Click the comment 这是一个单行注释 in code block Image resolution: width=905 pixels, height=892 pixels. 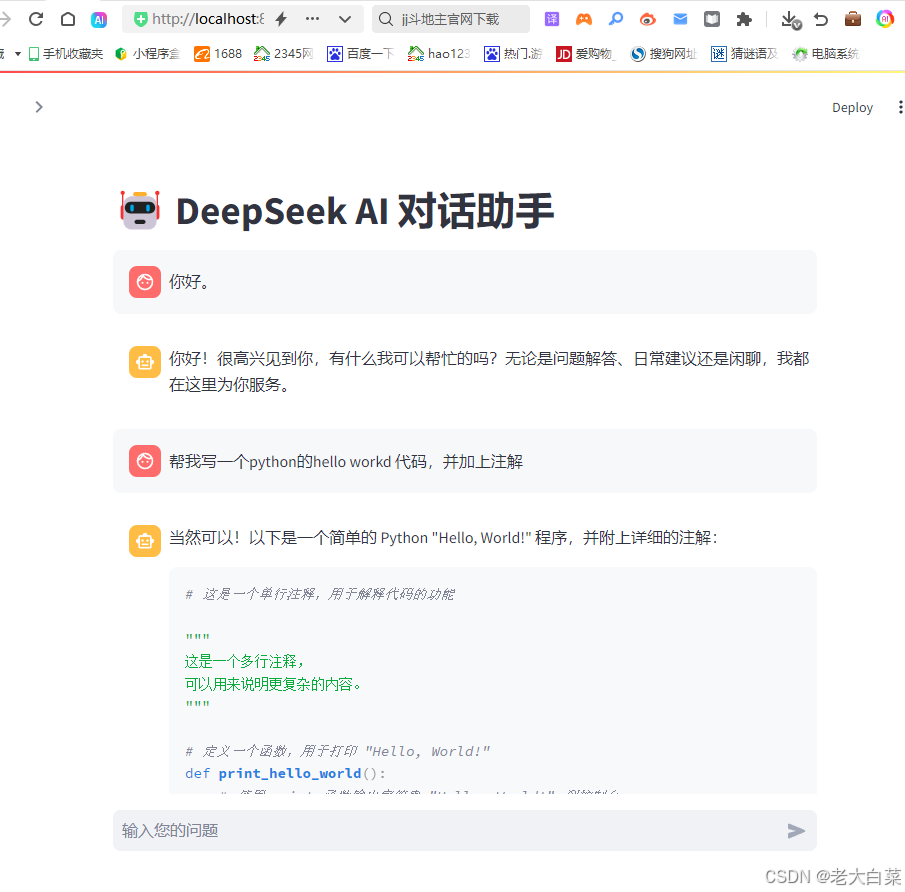pos(320,594)
